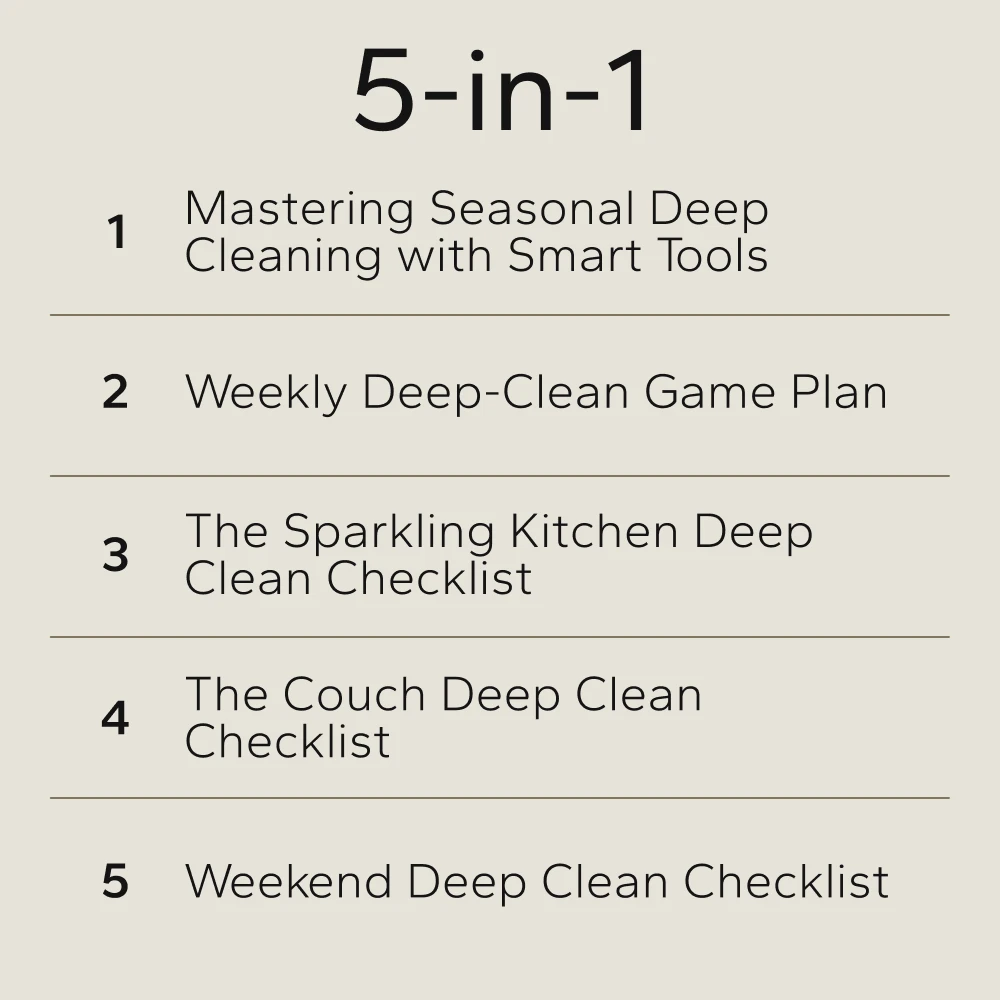Select the number 5 list marker
1000x1000 pixels.
[115, 882]
